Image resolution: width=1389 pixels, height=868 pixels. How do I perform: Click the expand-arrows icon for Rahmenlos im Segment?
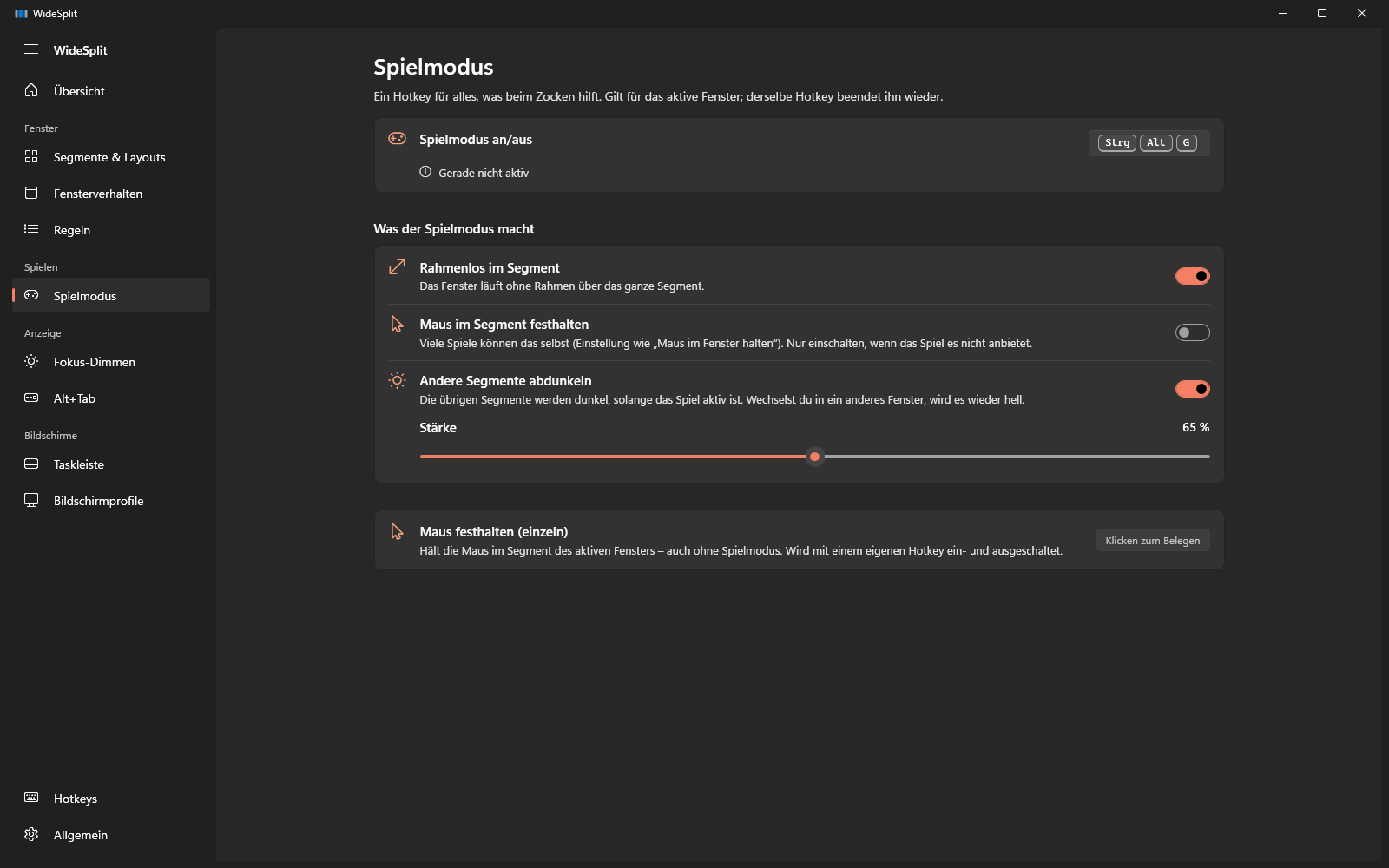pyautogui.click(x=397, y=267)
